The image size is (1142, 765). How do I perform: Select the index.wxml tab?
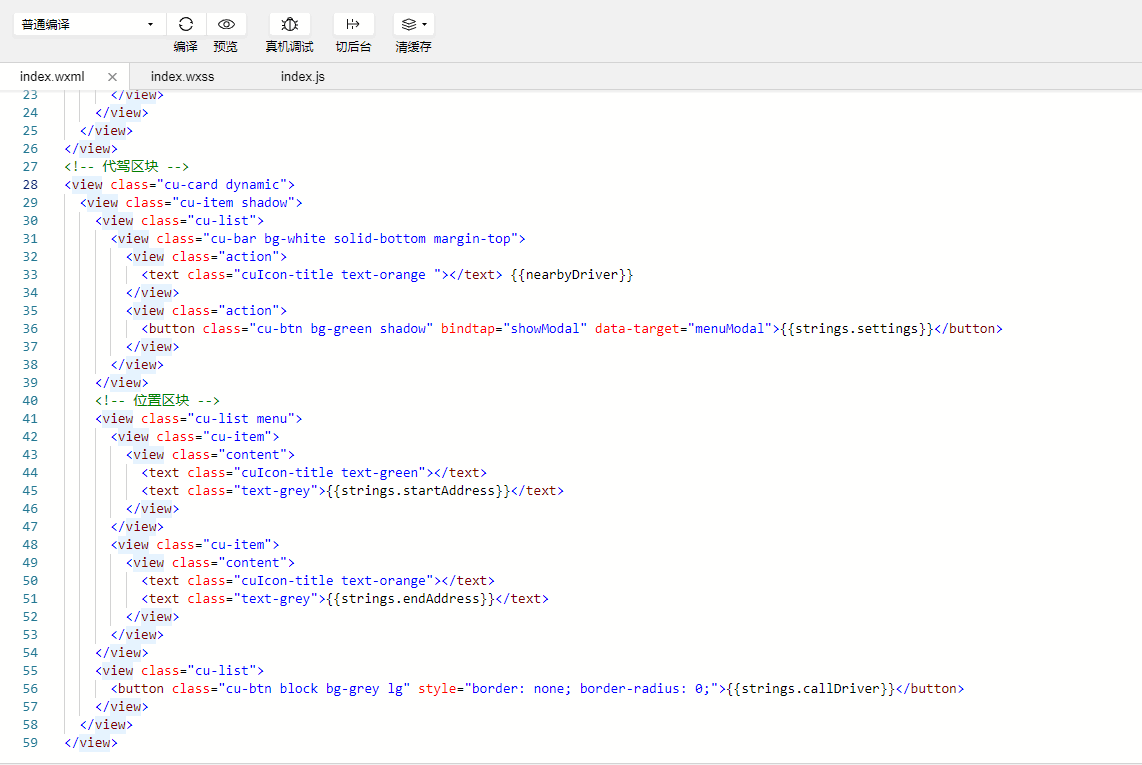tap(52, 76)
